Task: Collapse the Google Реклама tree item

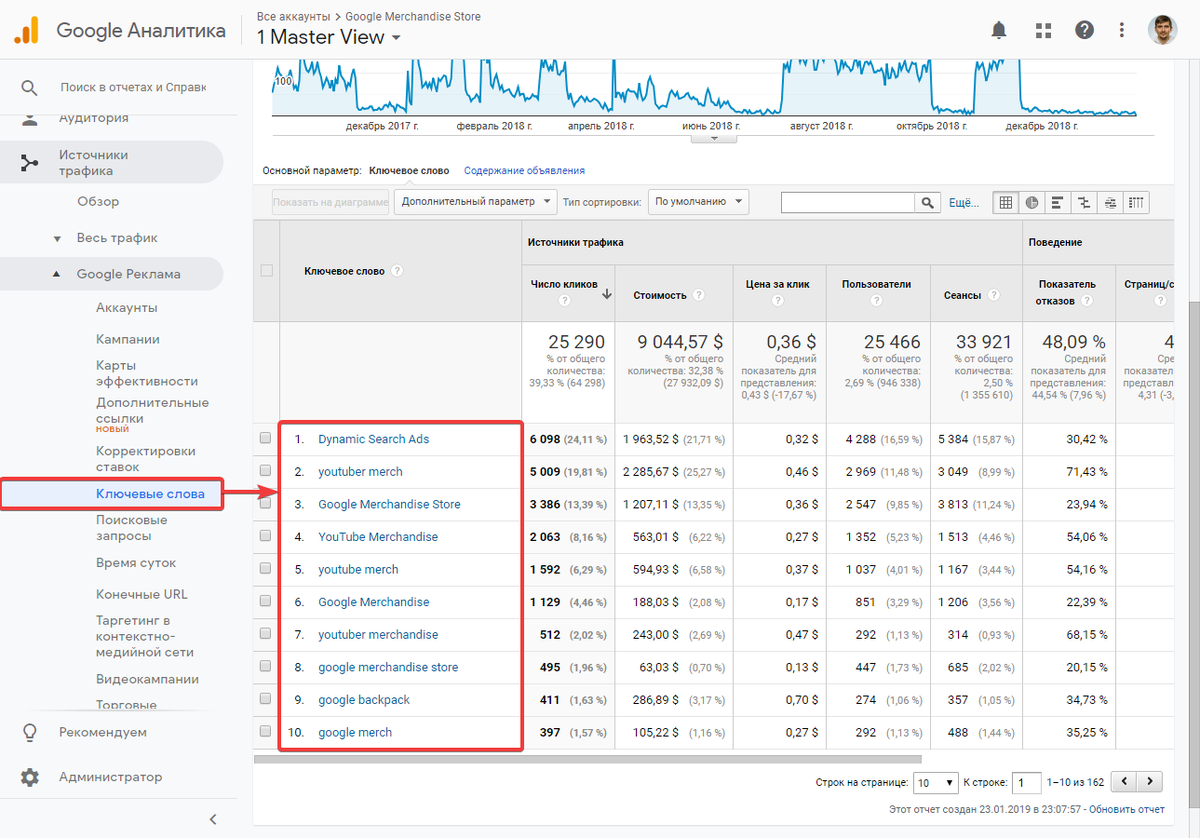Action: tap(57, 274)
